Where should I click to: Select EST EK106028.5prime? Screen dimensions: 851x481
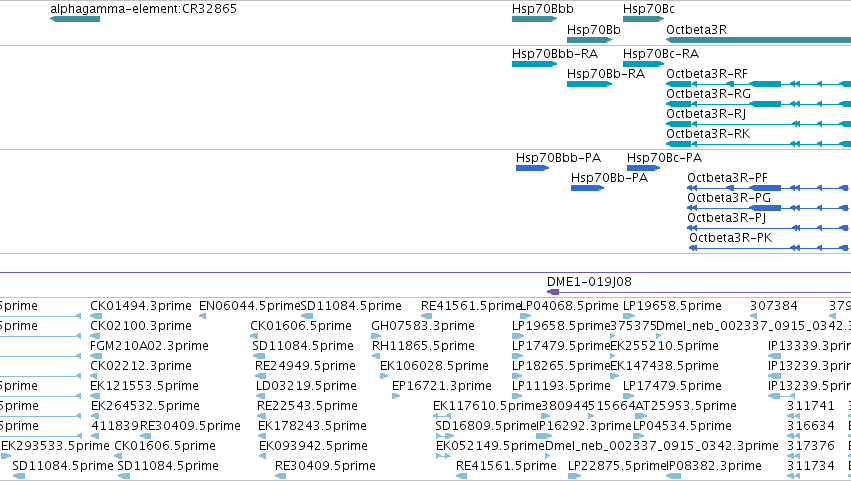(384, 377)
